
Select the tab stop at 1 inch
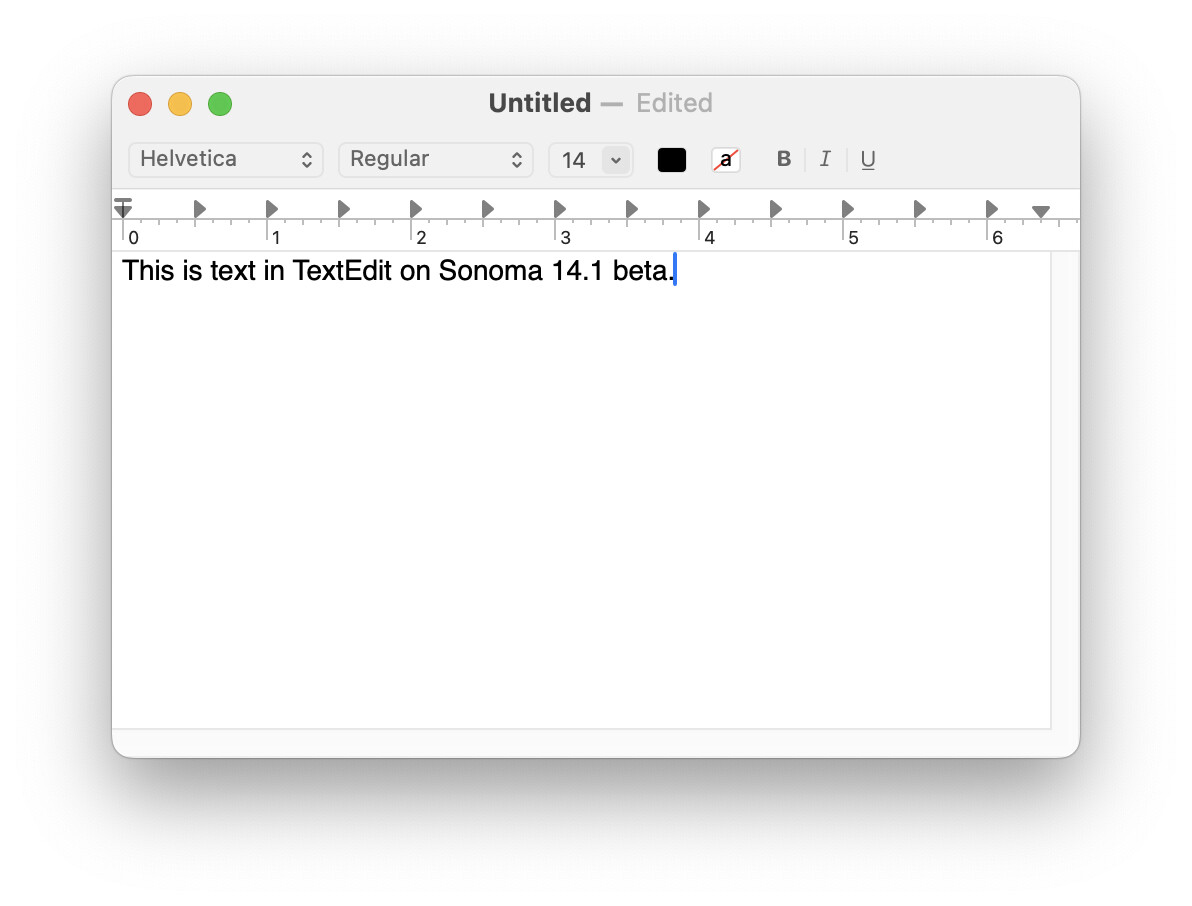271,209
